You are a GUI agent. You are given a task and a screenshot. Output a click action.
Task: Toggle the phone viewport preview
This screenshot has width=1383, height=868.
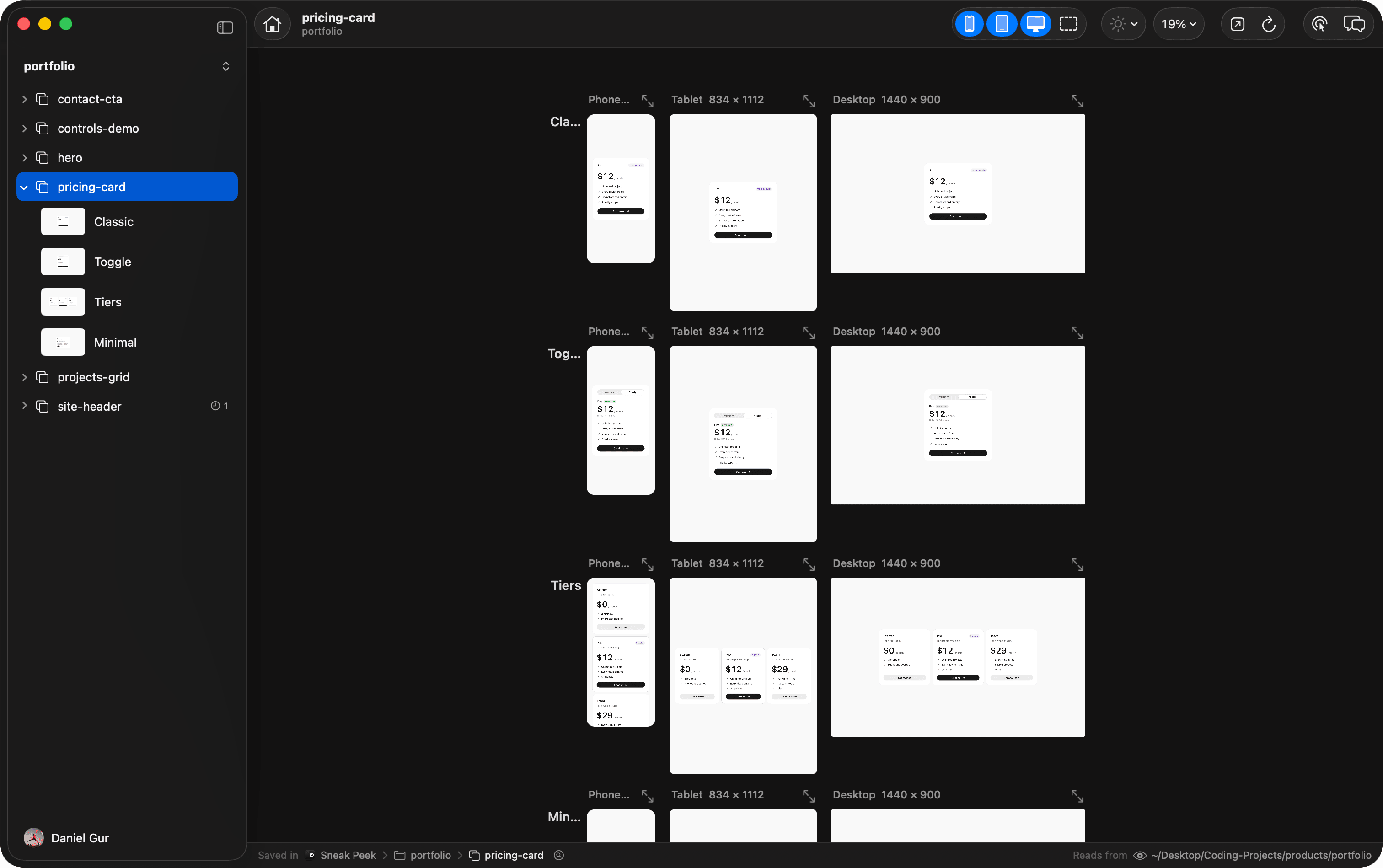pyautogui.click(x=969, y=24)
